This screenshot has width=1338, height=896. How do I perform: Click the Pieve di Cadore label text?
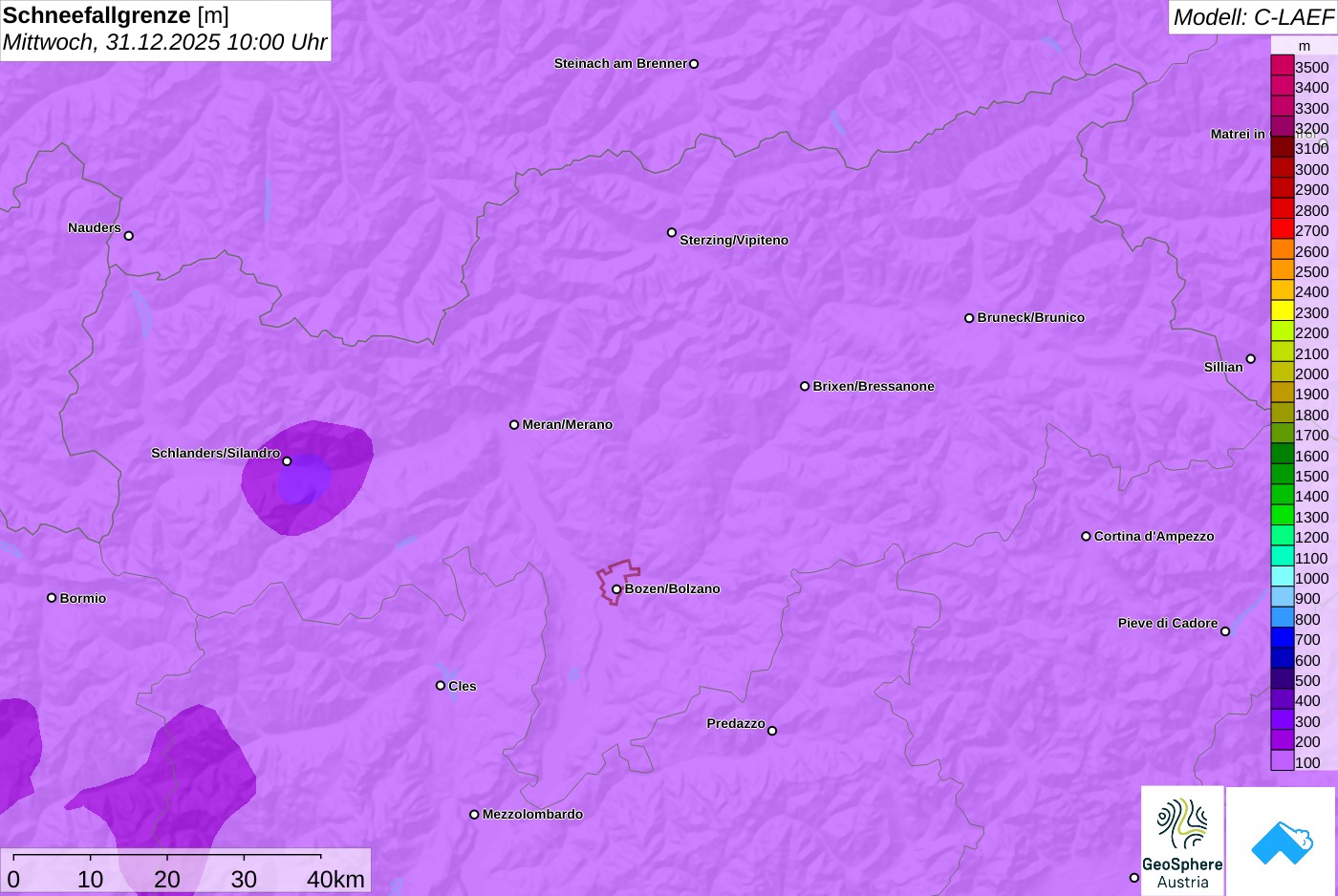click(1168, 623)
